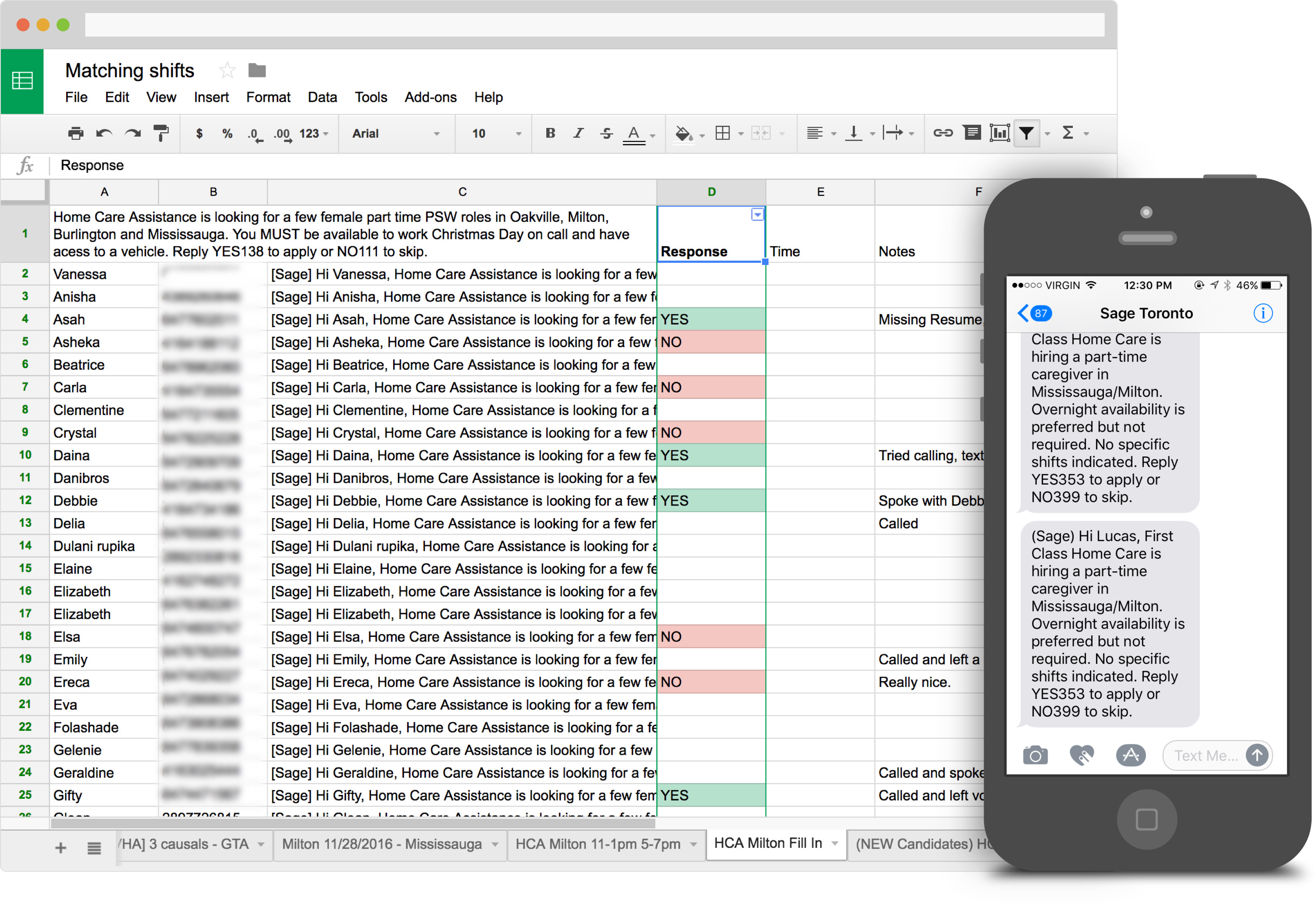Select the YES cell in Asah row
Viewport: 1316px width, 904px height.
pos(711,319)
